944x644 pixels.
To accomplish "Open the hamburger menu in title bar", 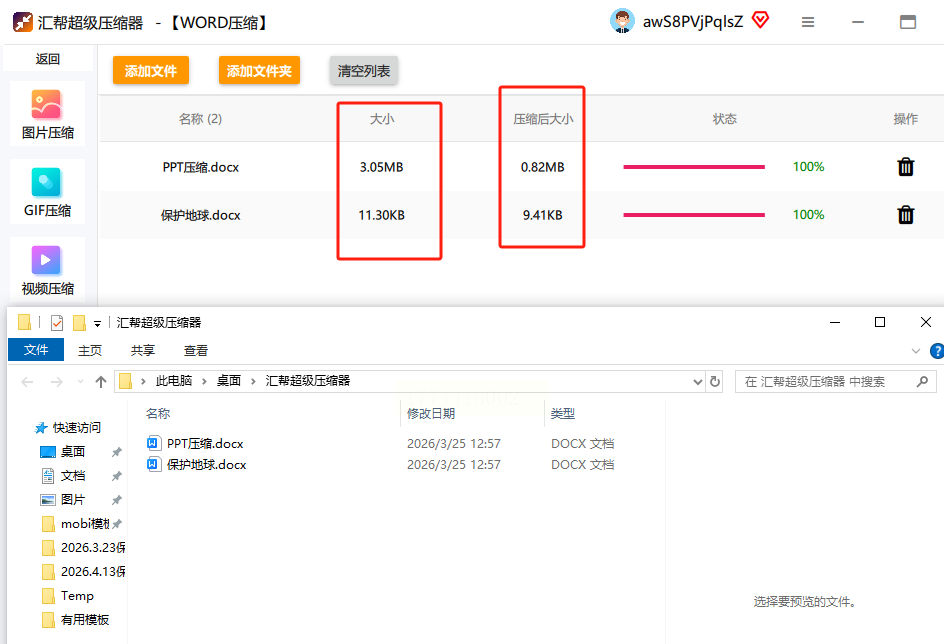I will 808,22.
